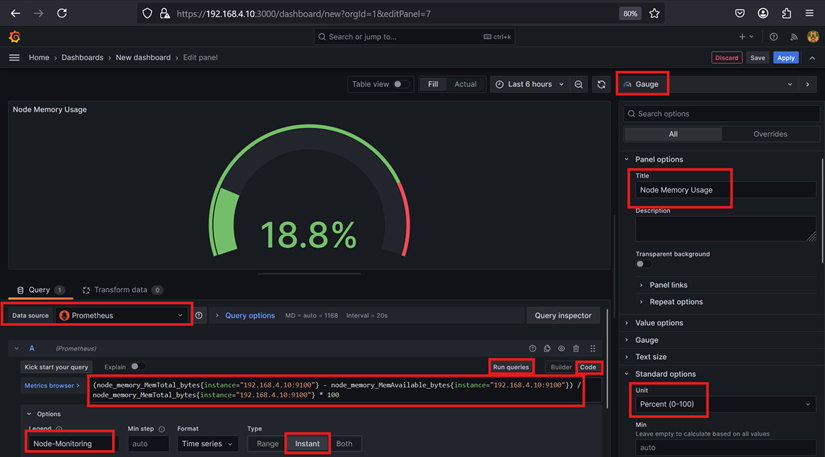Select the Overrides tab

point(770,134)
